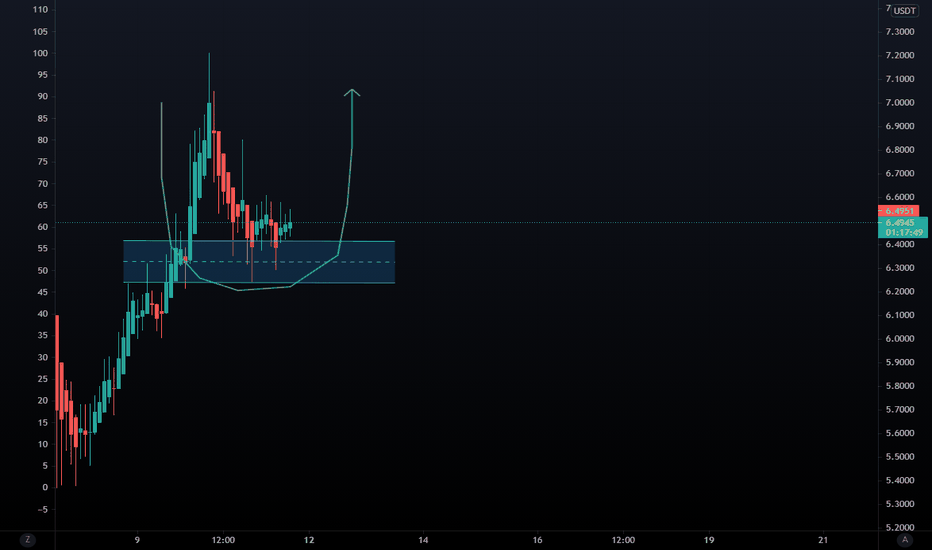Click the 5.6000 price axis label
Viewport: 932px width, 550px height.
(900, 433)
